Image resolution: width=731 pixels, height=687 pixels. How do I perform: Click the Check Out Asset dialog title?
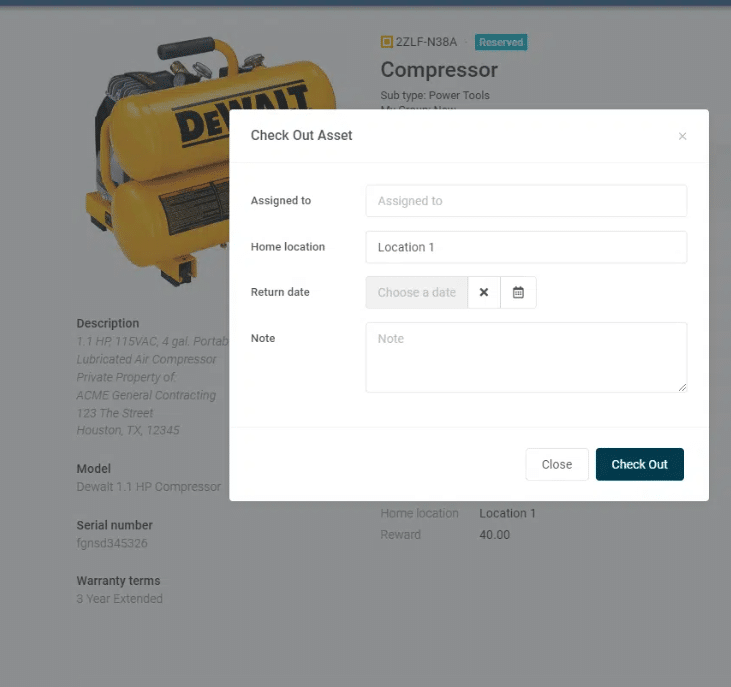(301, 135)
